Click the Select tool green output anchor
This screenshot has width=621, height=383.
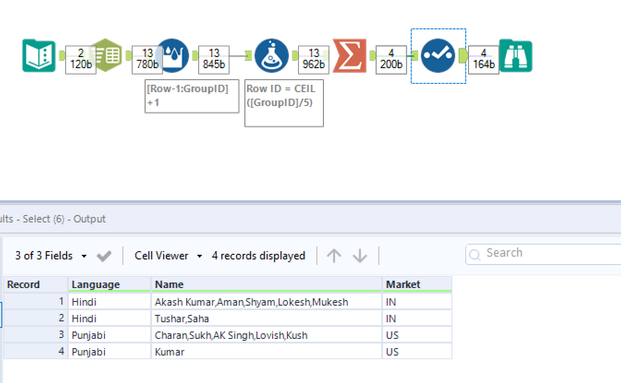pyautogui.click(x=463, y=55)
